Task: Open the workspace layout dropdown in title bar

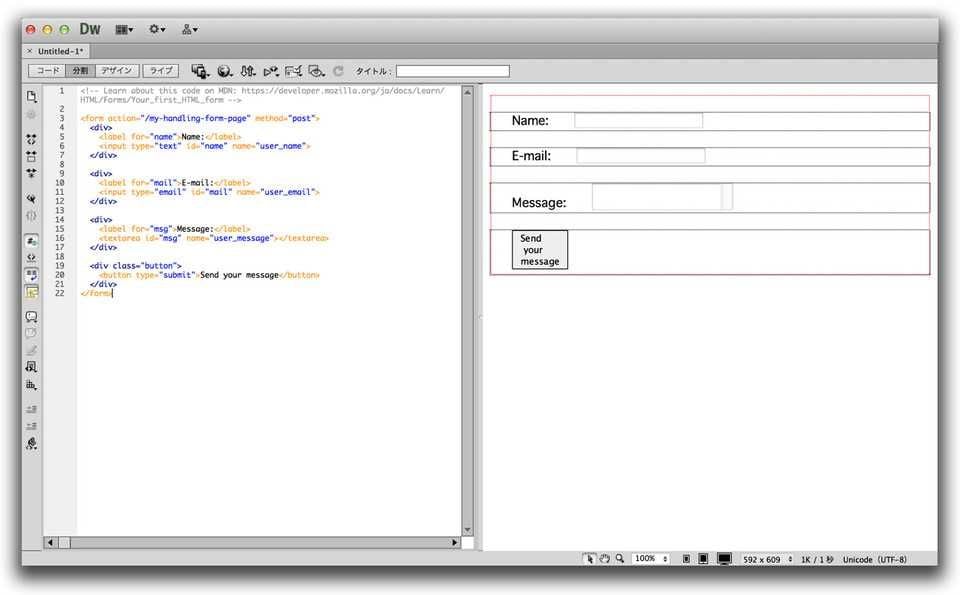Action: click(126, 30)
